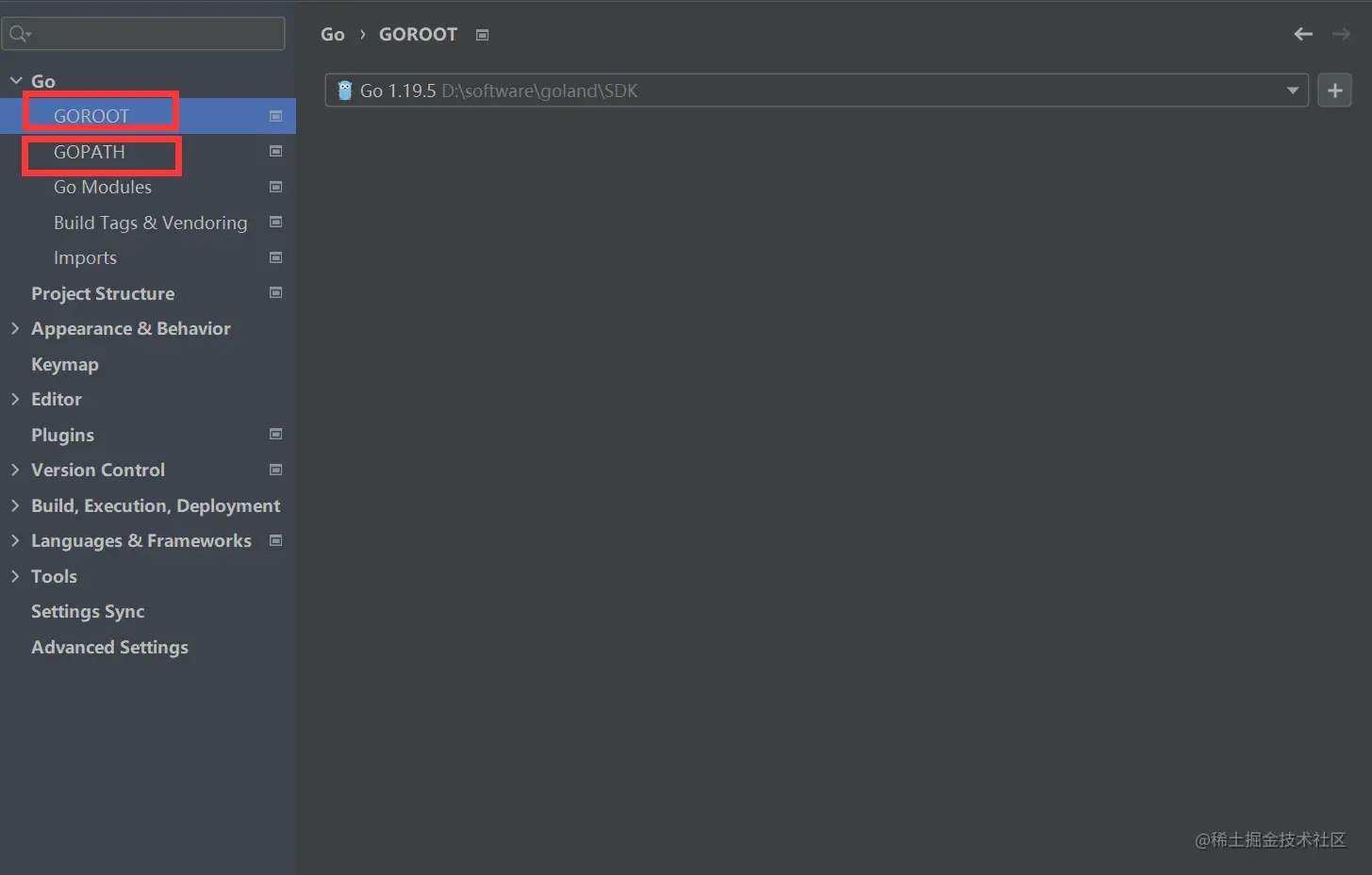The height and width of the screenshot is (875, 1372).
Task: Click the project-level icon beside Imports
Action: coord(276,257)
